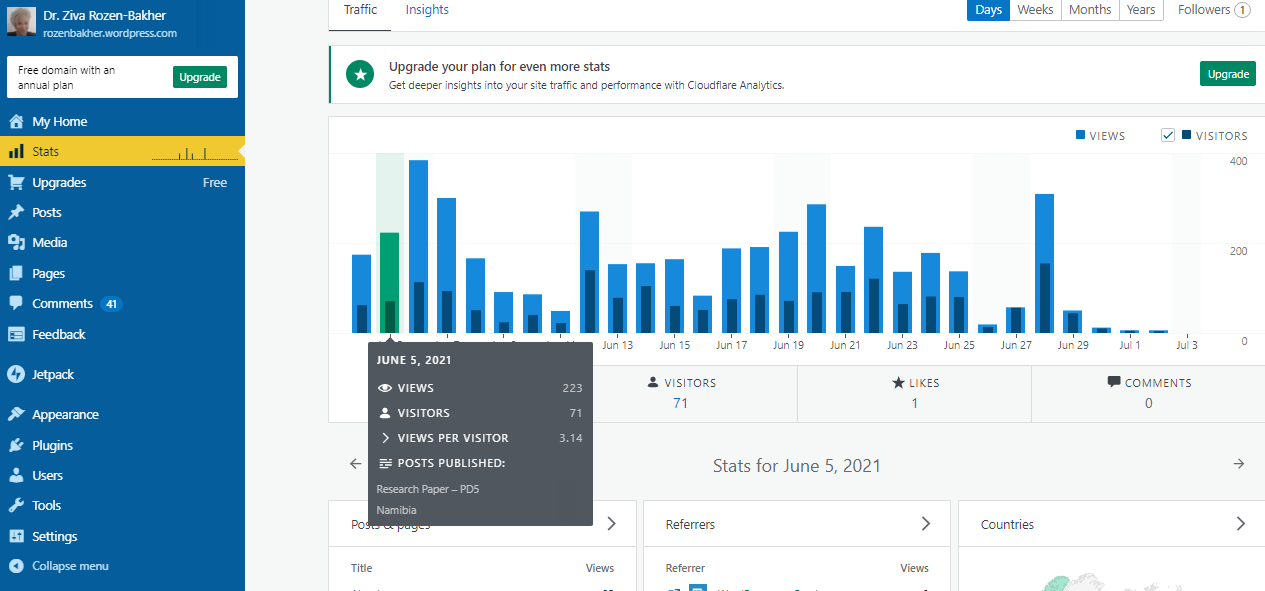
Task: Go to previous day with left arrow
Action: [355, 464]
